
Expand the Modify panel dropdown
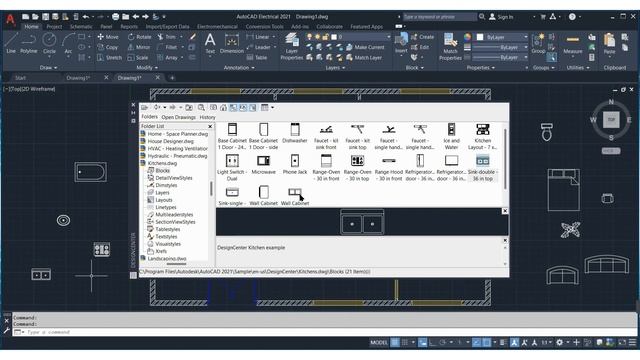tap(147, 68)
